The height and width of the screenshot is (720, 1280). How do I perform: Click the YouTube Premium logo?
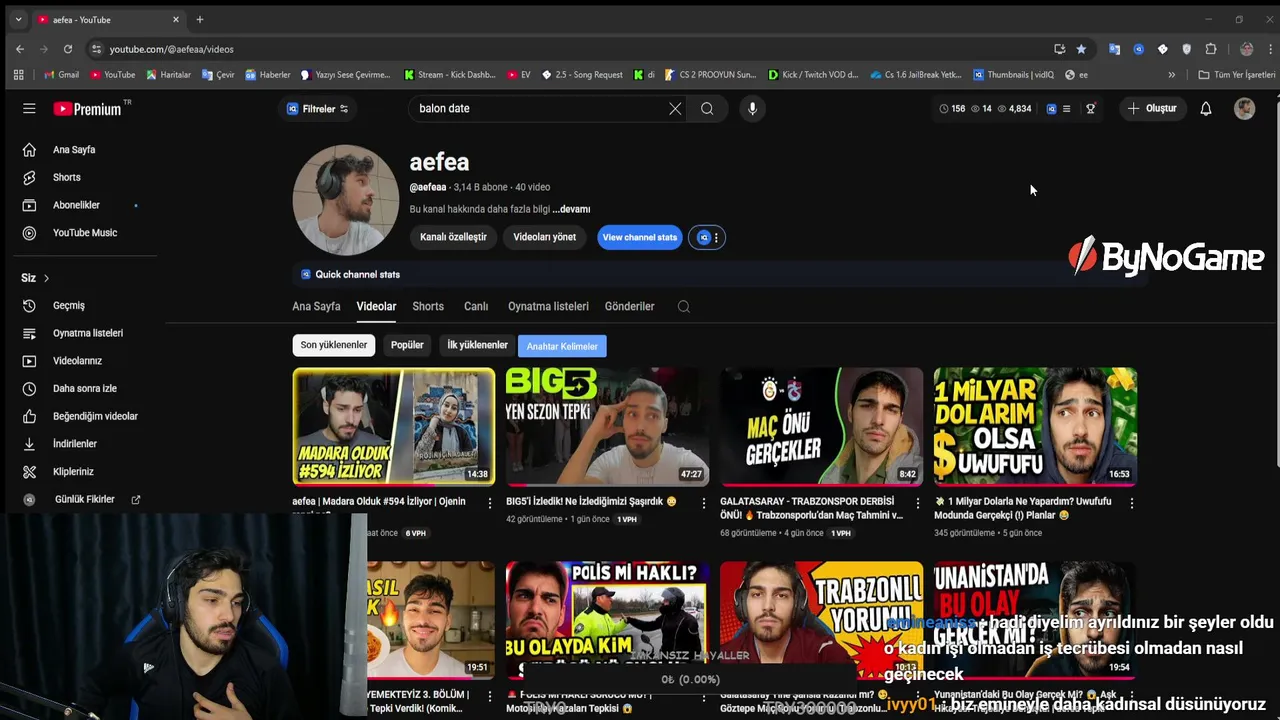88,108
